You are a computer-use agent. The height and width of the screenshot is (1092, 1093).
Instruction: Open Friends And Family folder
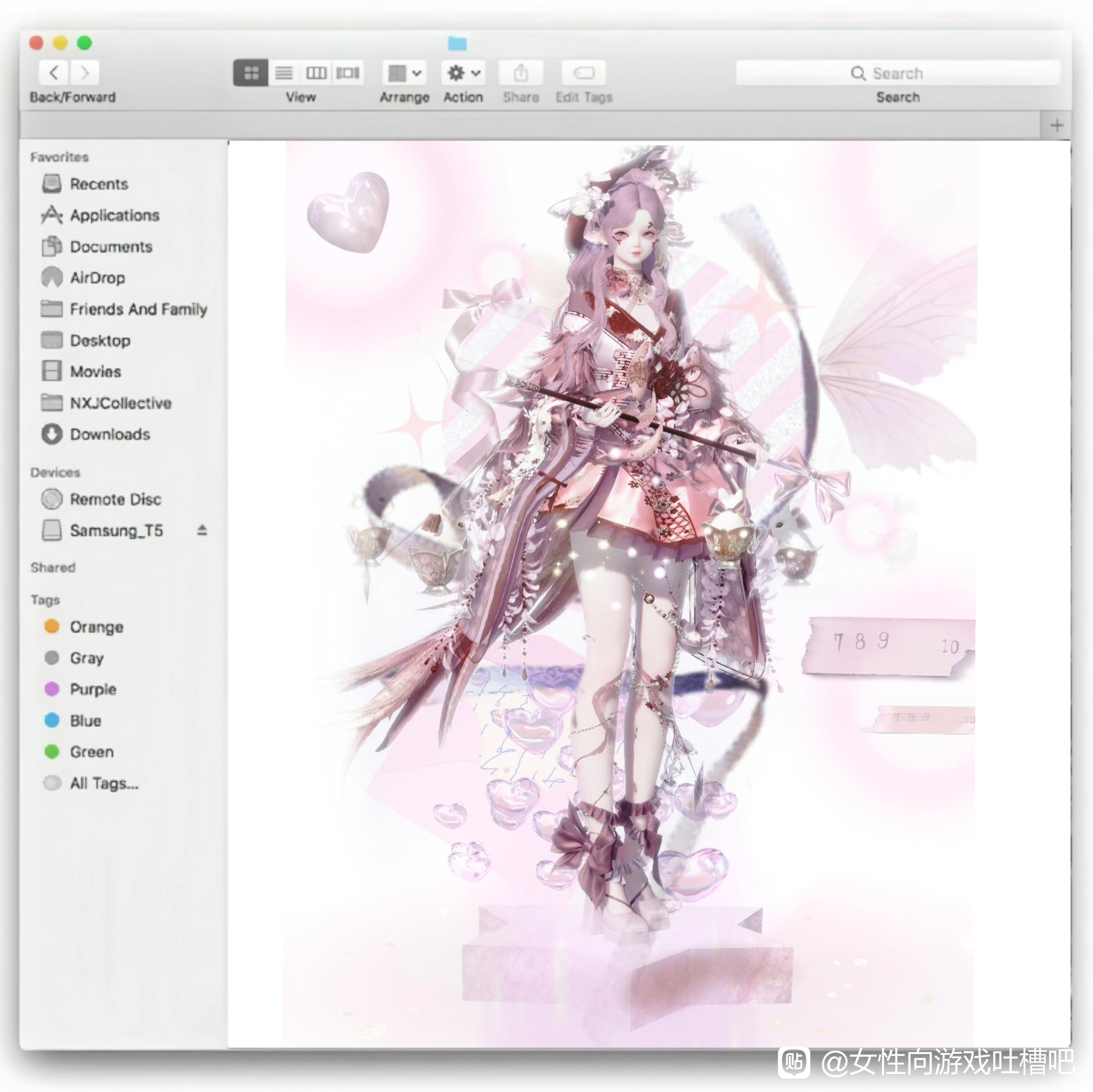124,309
